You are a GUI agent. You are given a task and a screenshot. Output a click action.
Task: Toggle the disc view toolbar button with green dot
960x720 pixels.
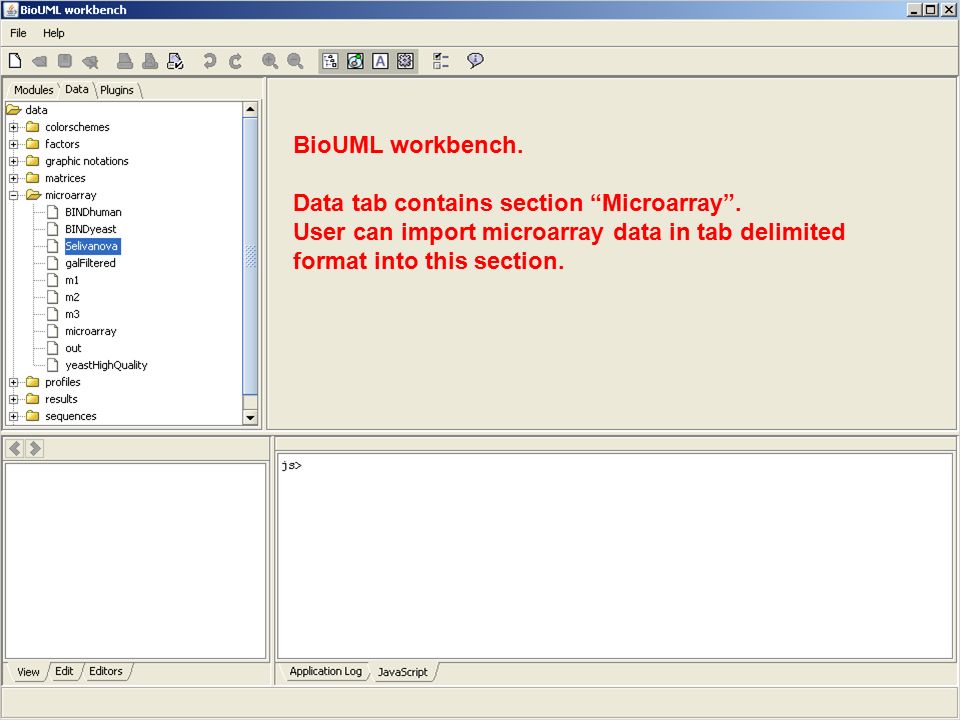355,61
